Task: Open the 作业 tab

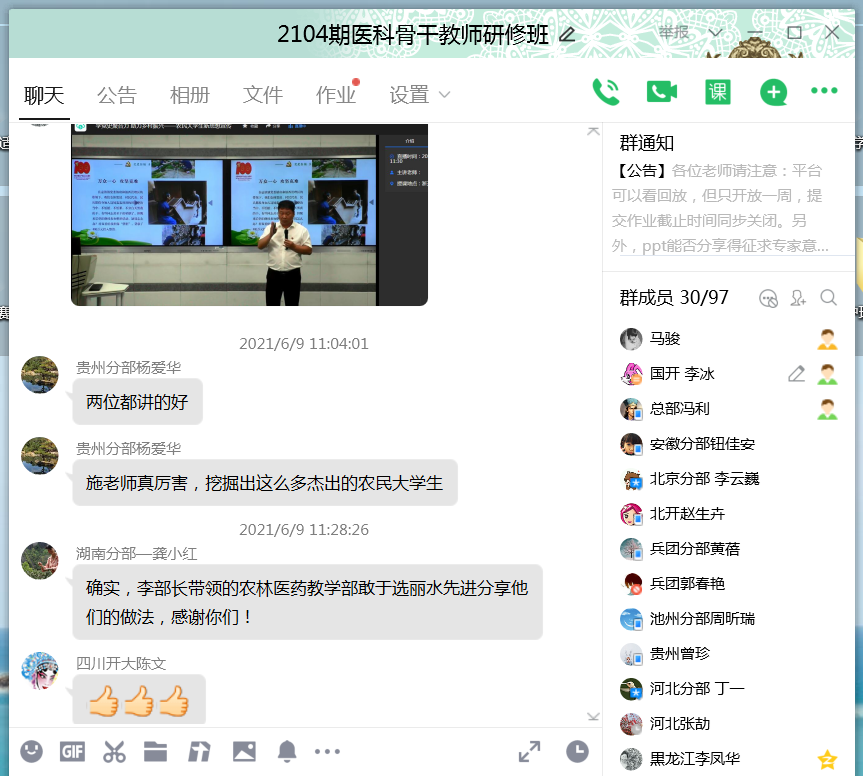Action: [335, 95]
